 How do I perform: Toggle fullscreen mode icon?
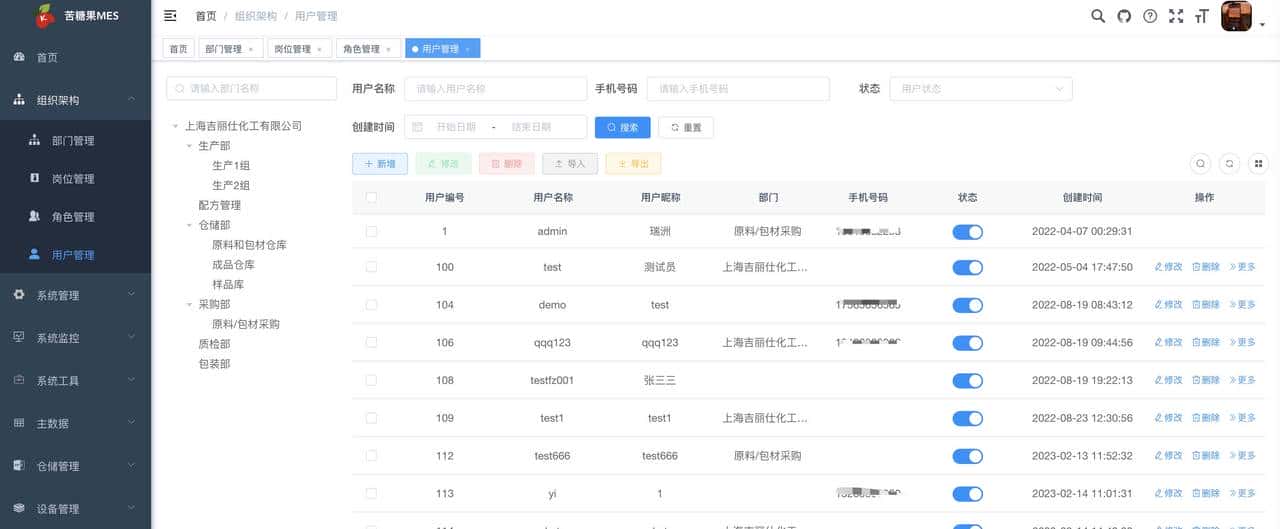click(x=1176, y=16)
